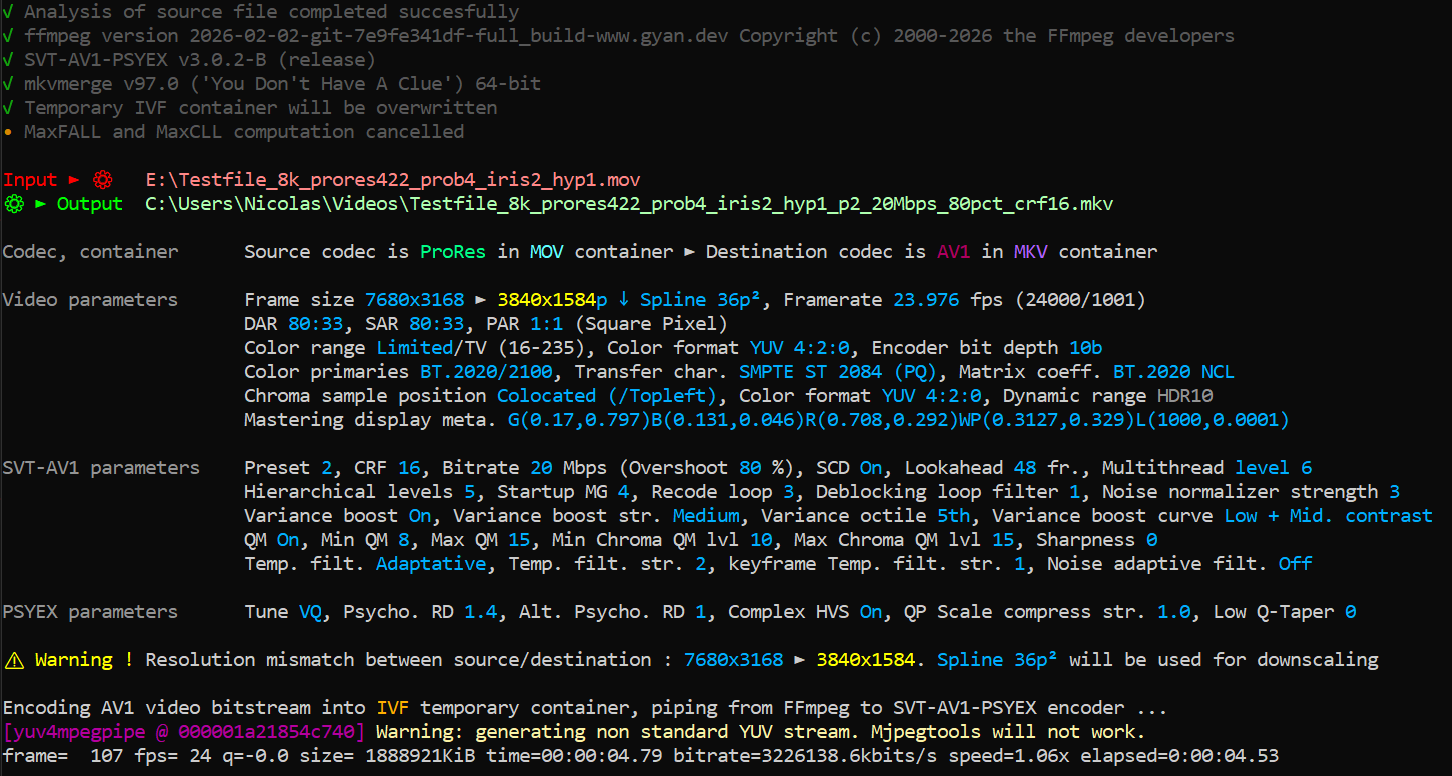1452x776 pixels.
Task: Click the SCD 'On' value
Action: point(871,468)
